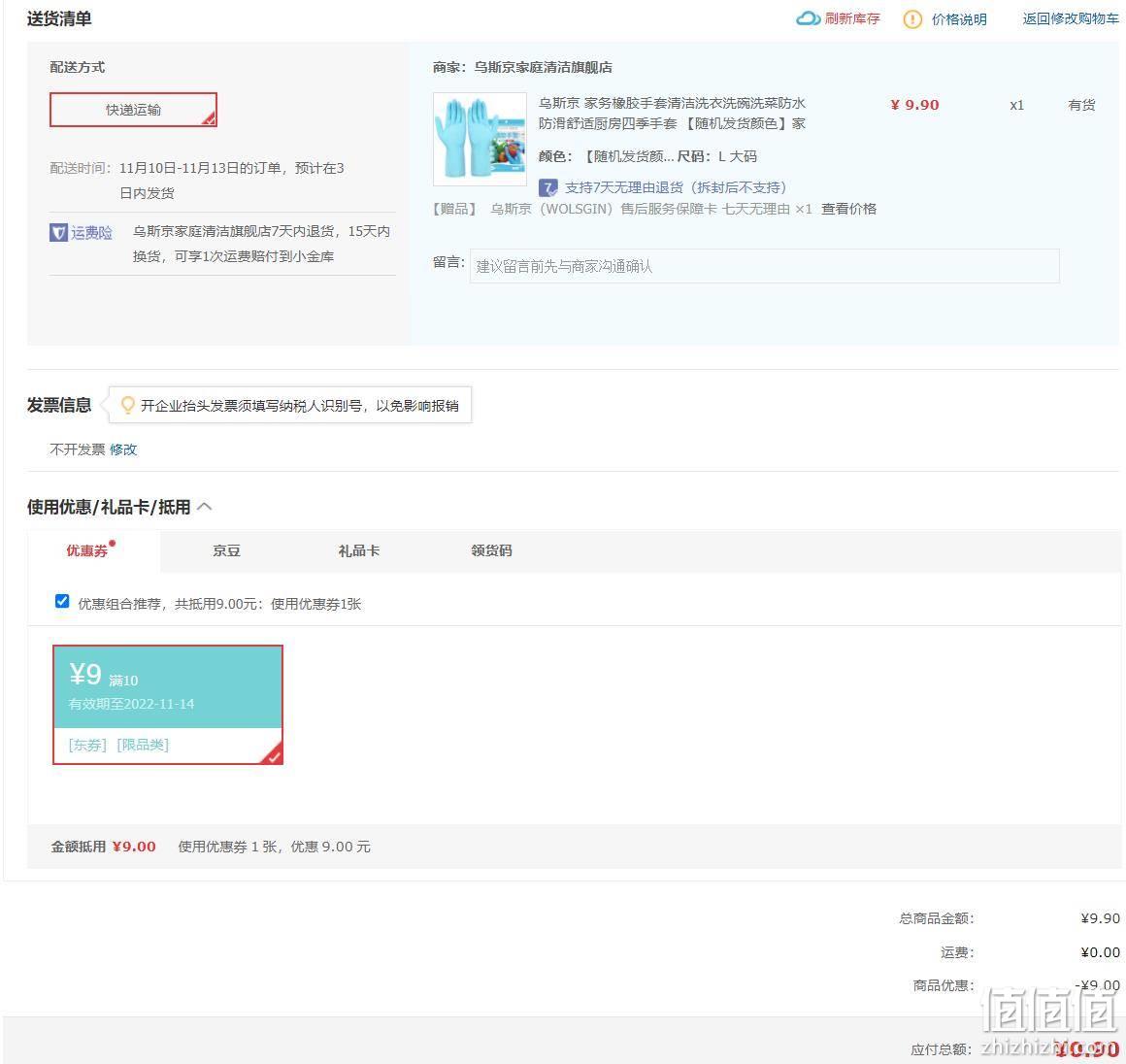Collapse the 使用优惠/礼品卡/抵用 section chevron
This screenshot has width=1126, height=1064.
point(205,507)
